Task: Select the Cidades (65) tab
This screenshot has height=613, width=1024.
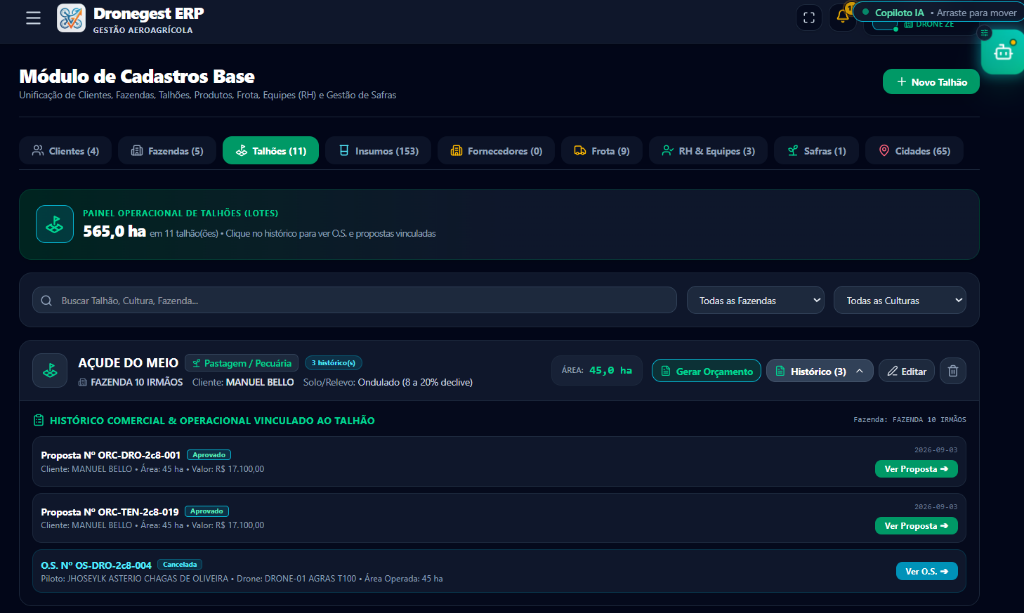Action: 914,151
